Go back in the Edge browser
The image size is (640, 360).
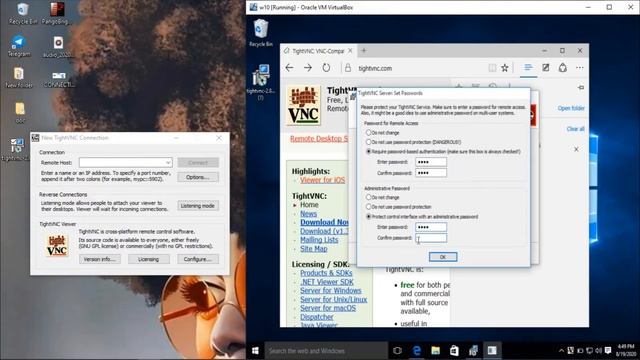tap(289, 68)
